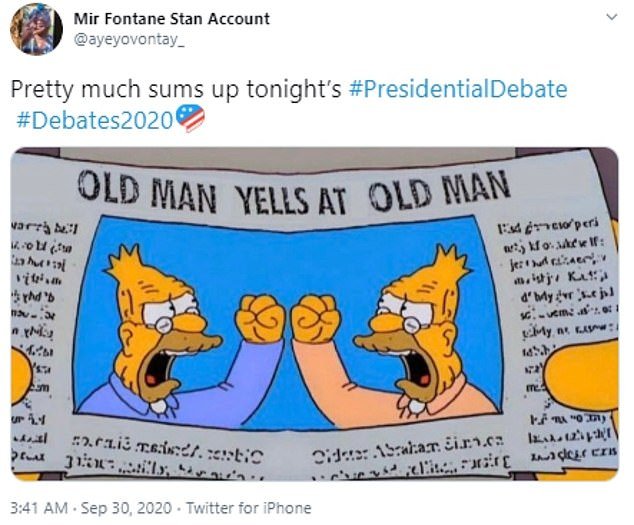The width and height of the screenshot is (634, 525).
Task: Open the Old Man Yells newspaper image
Action: [315, 314]
